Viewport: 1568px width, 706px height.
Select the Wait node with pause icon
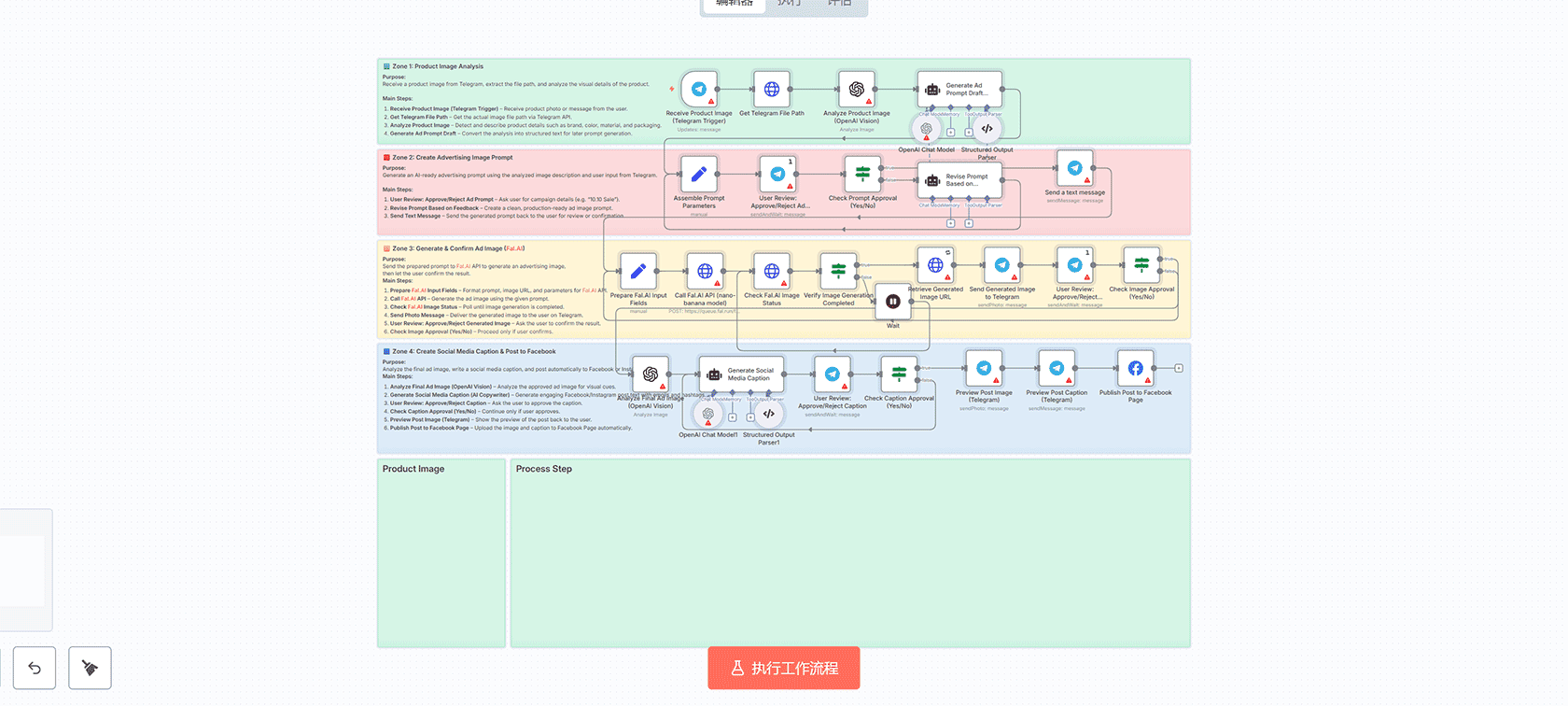(892, 302)
